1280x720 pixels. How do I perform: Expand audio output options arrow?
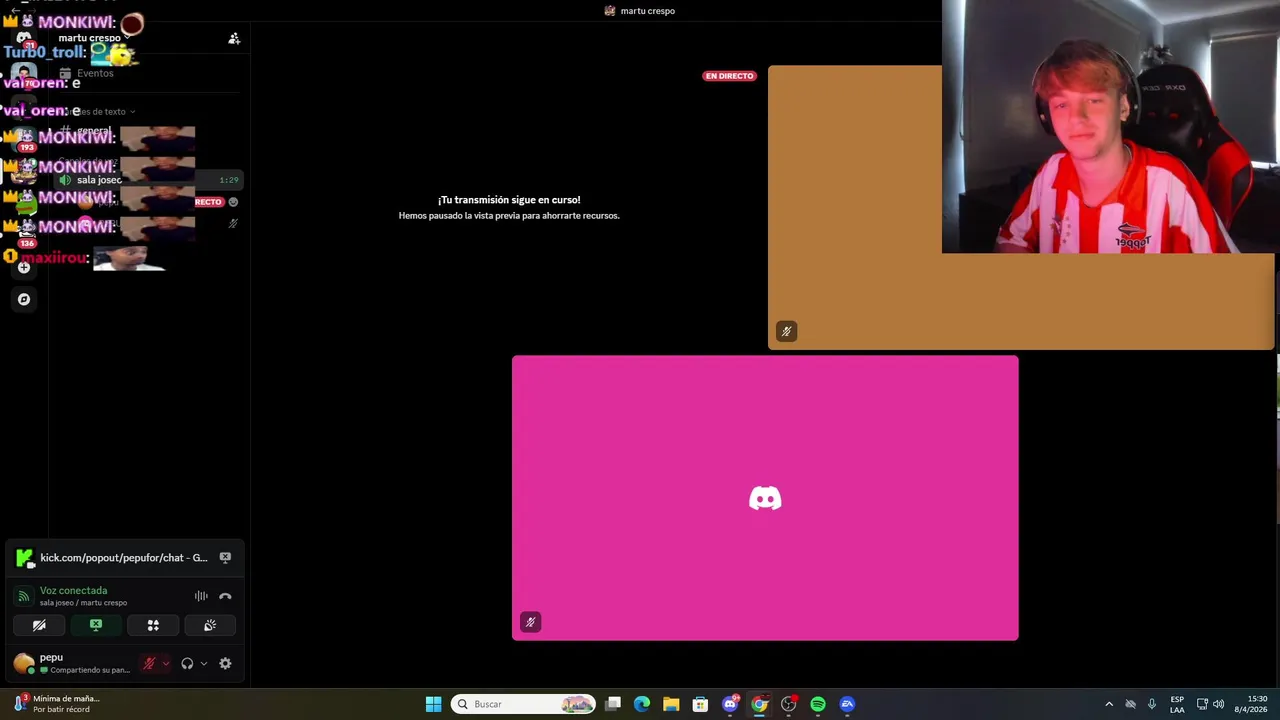[204, 663]
